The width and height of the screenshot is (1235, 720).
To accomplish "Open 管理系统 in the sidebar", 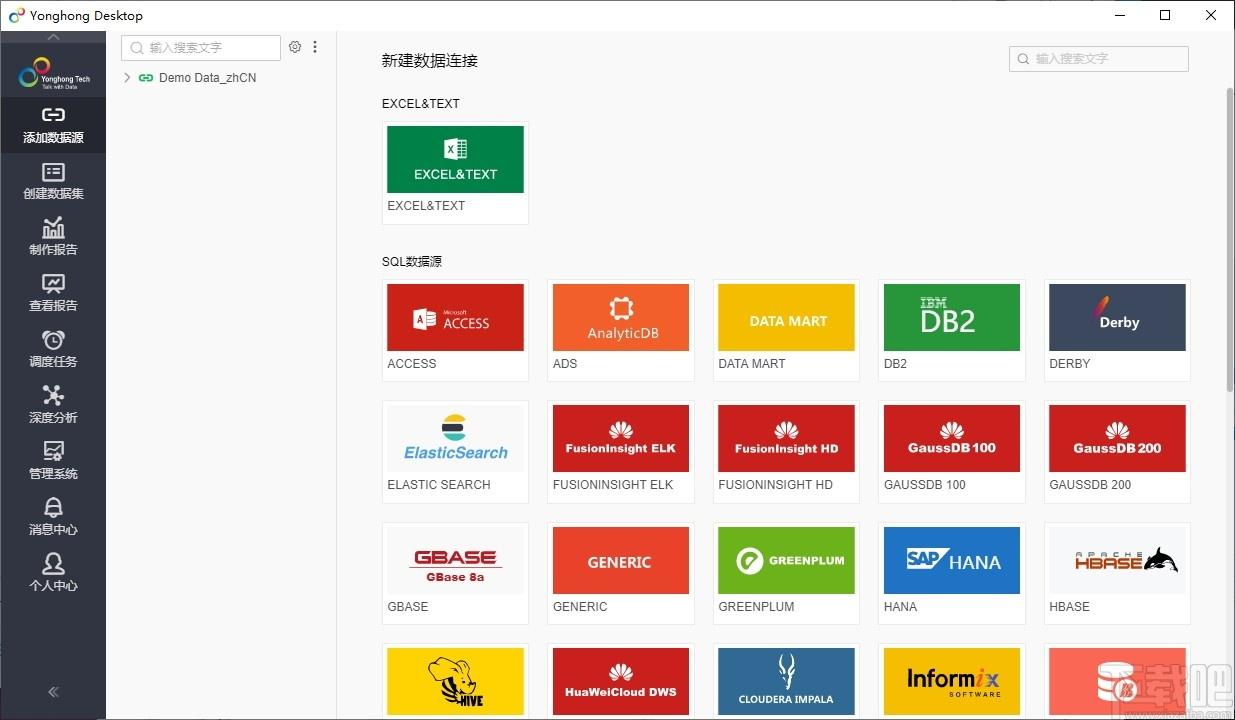I will tap(53, 461).
